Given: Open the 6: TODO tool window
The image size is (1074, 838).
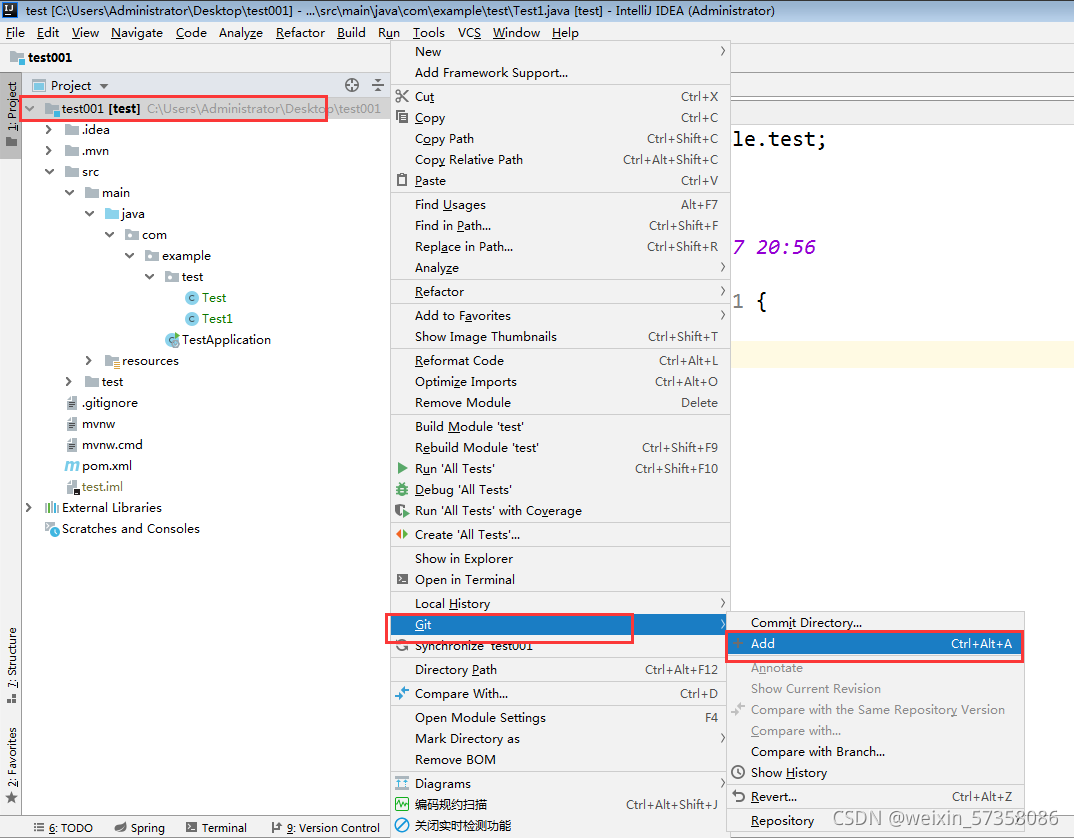Looking at the screenshot, I should click(64, 828).
